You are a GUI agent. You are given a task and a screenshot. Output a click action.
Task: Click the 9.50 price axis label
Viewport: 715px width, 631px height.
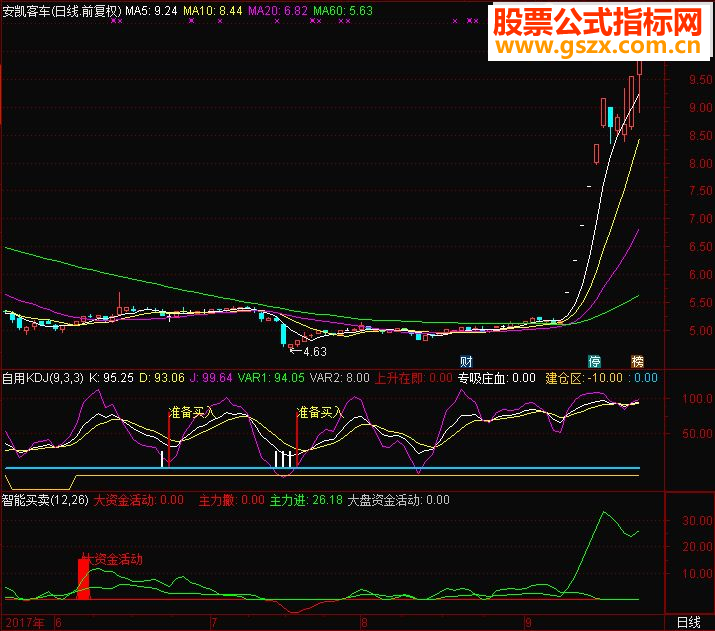700,80
